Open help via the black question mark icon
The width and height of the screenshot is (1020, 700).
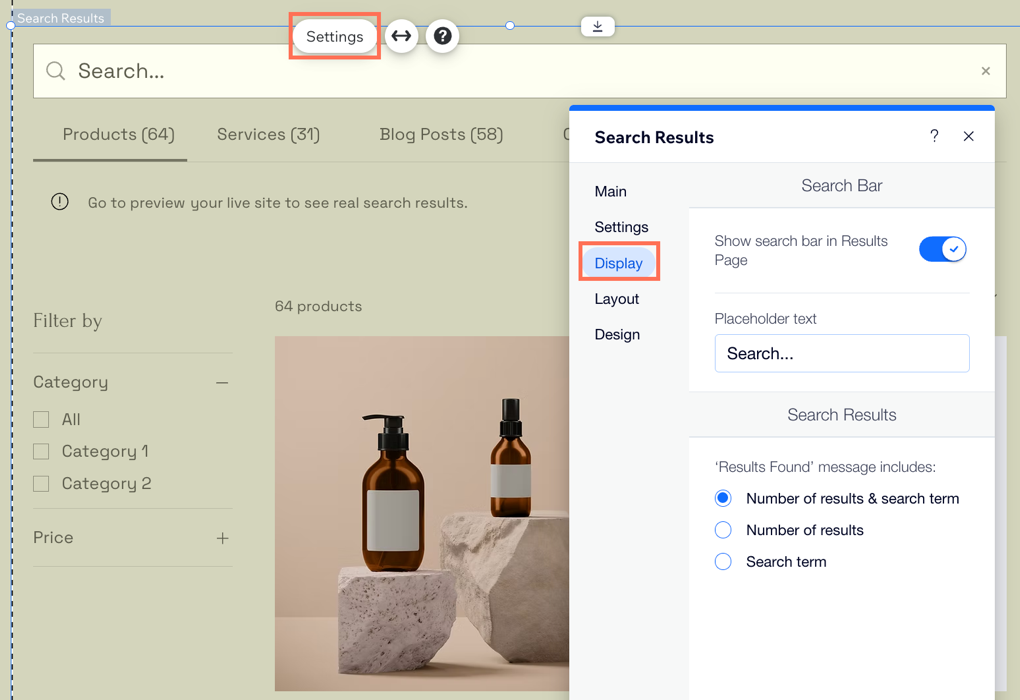pos(442,36)
